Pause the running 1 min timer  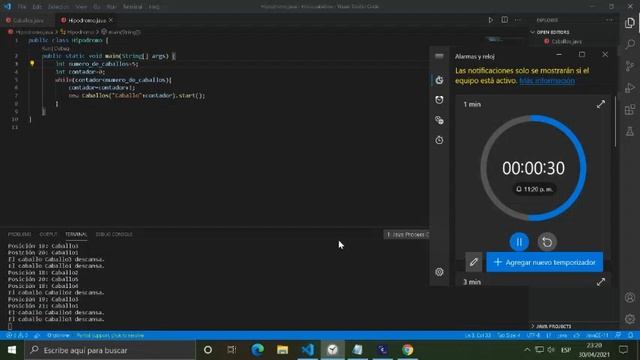tap(519, 242)
